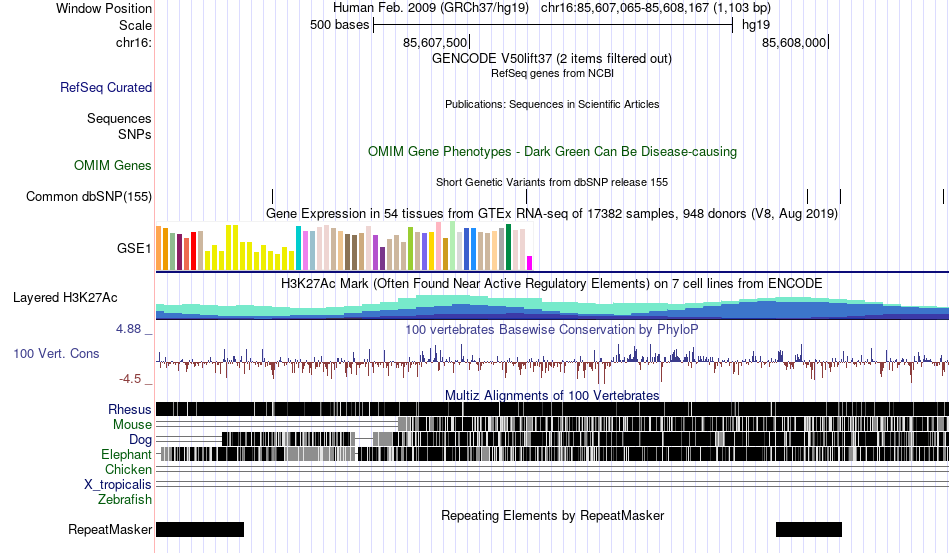Click the leftmost Common dbSNP variant tick

pyautogui.click(x=273, y=196)
